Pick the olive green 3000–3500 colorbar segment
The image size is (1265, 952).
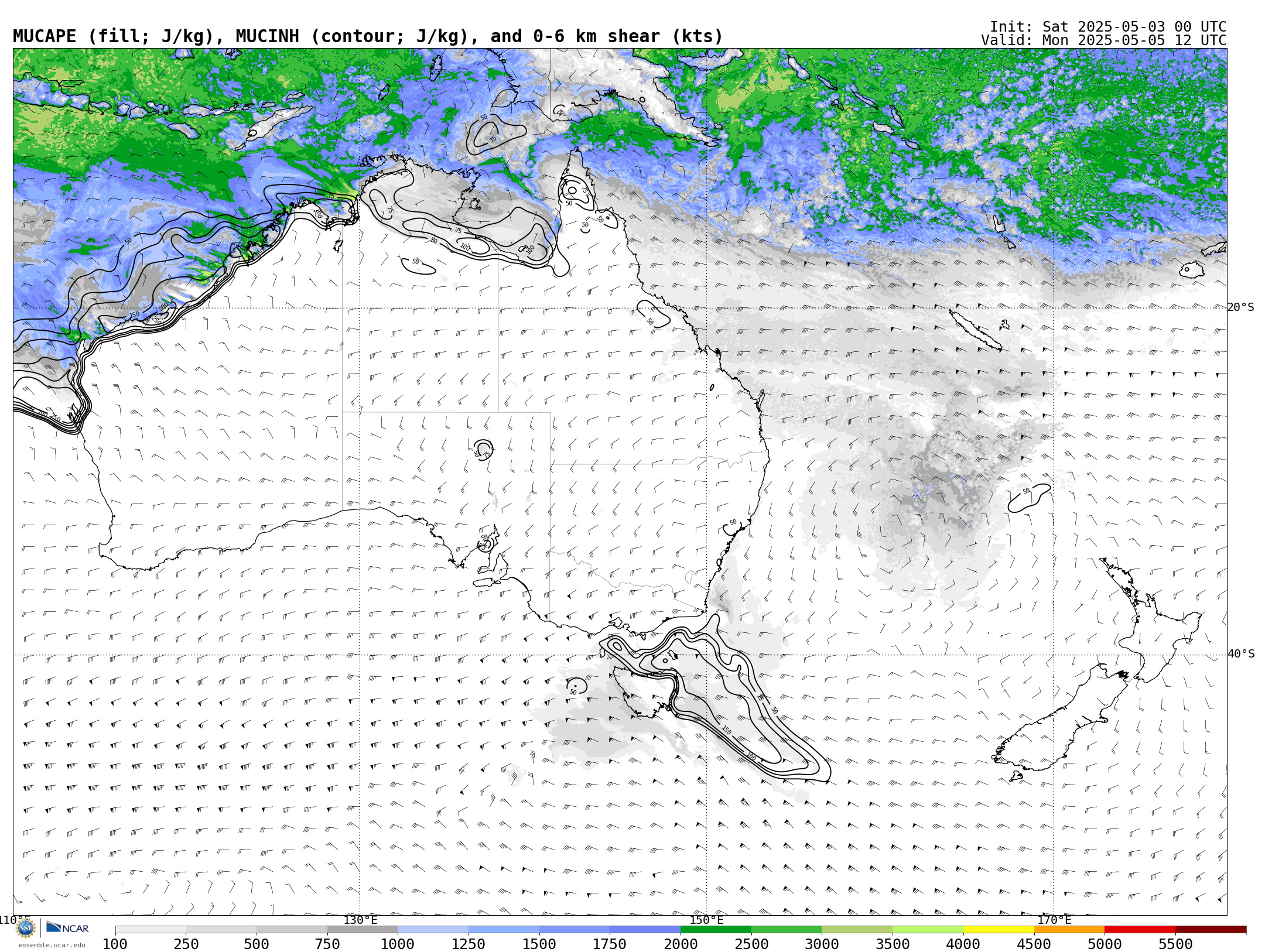pyautogui.click(x=857, y=930)
